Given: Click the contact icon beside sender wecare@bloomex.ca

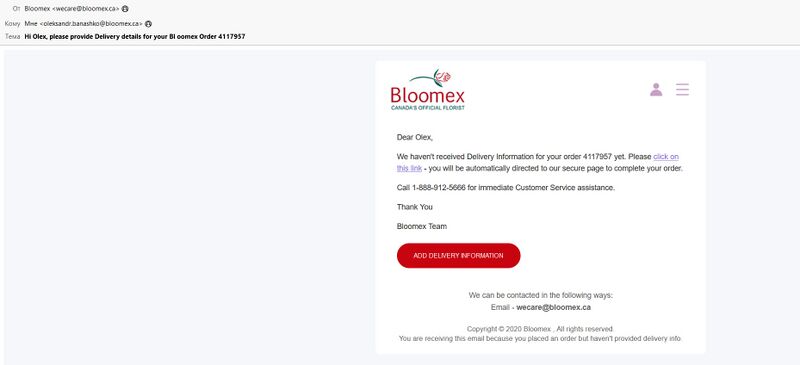Looking at the screenshot, I should [125, 9].
